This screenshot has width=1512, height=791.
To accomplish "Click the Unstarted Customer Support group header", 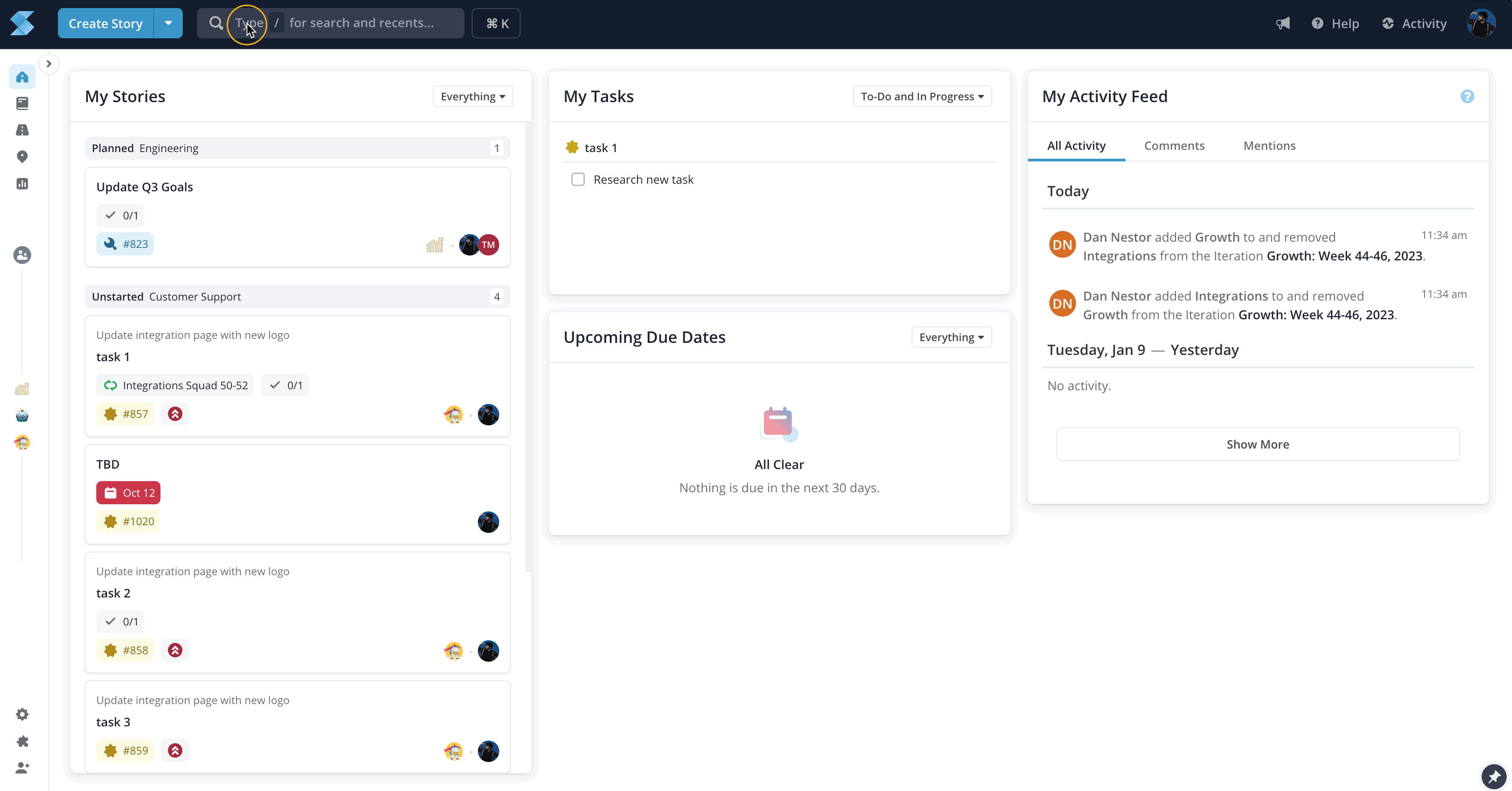I will (x=298, y=297).
